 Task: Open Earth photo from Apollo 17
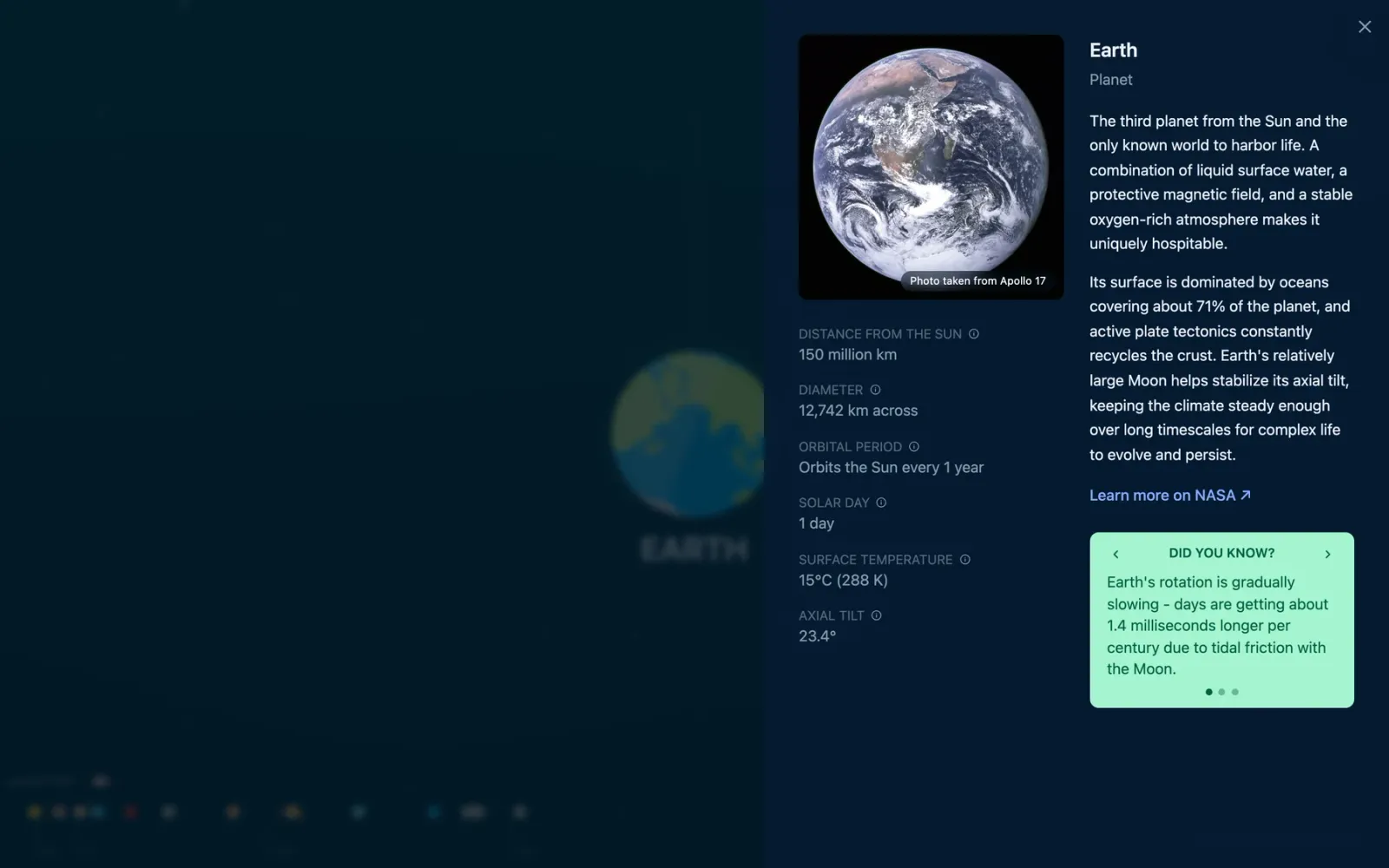[x=931, y=167]
